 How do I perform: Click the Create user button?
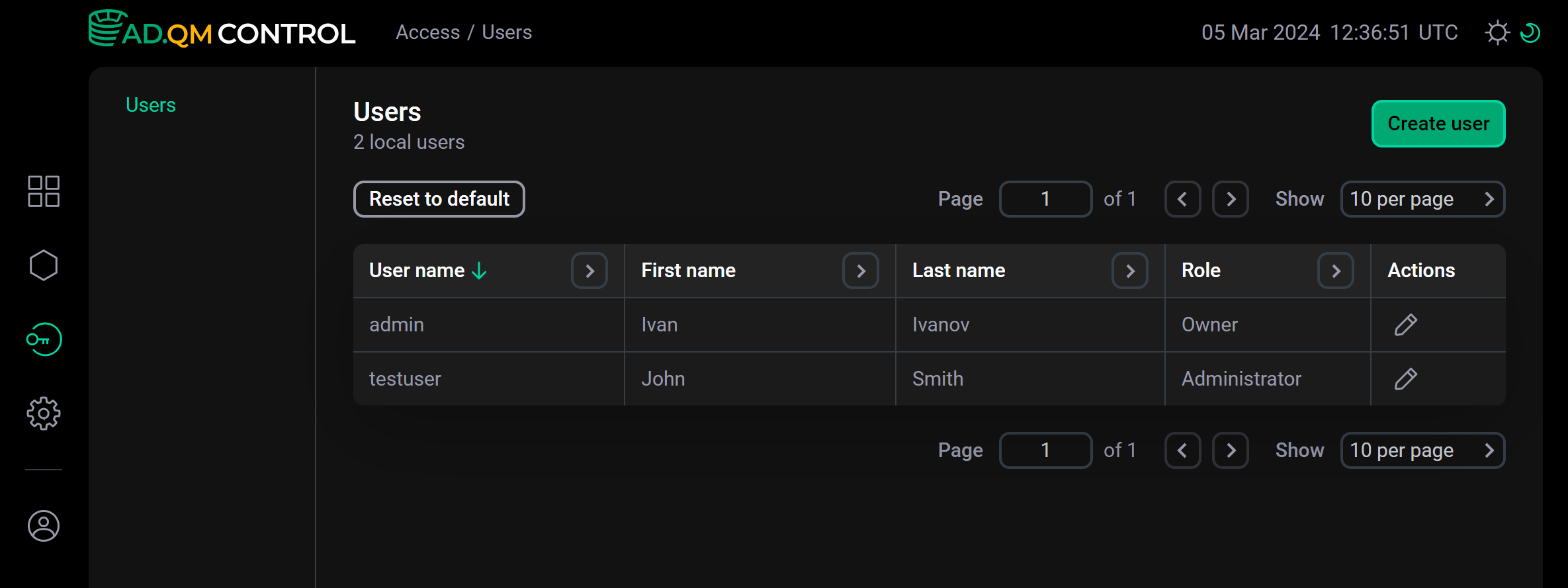1438,124
